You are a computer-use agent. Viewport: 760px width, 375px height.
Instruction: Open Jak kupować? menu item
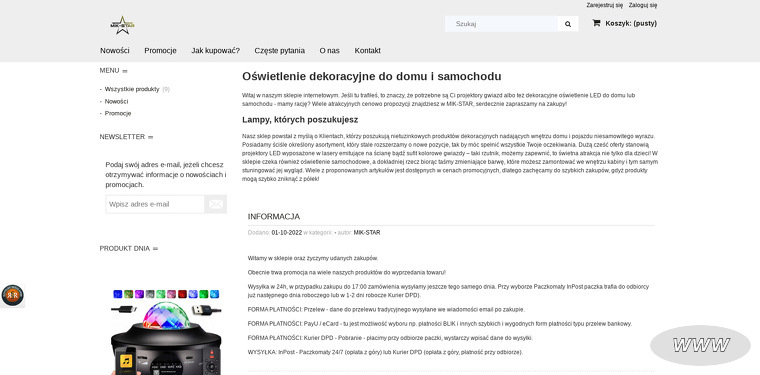pyautogui.click(x=216, y=50)
